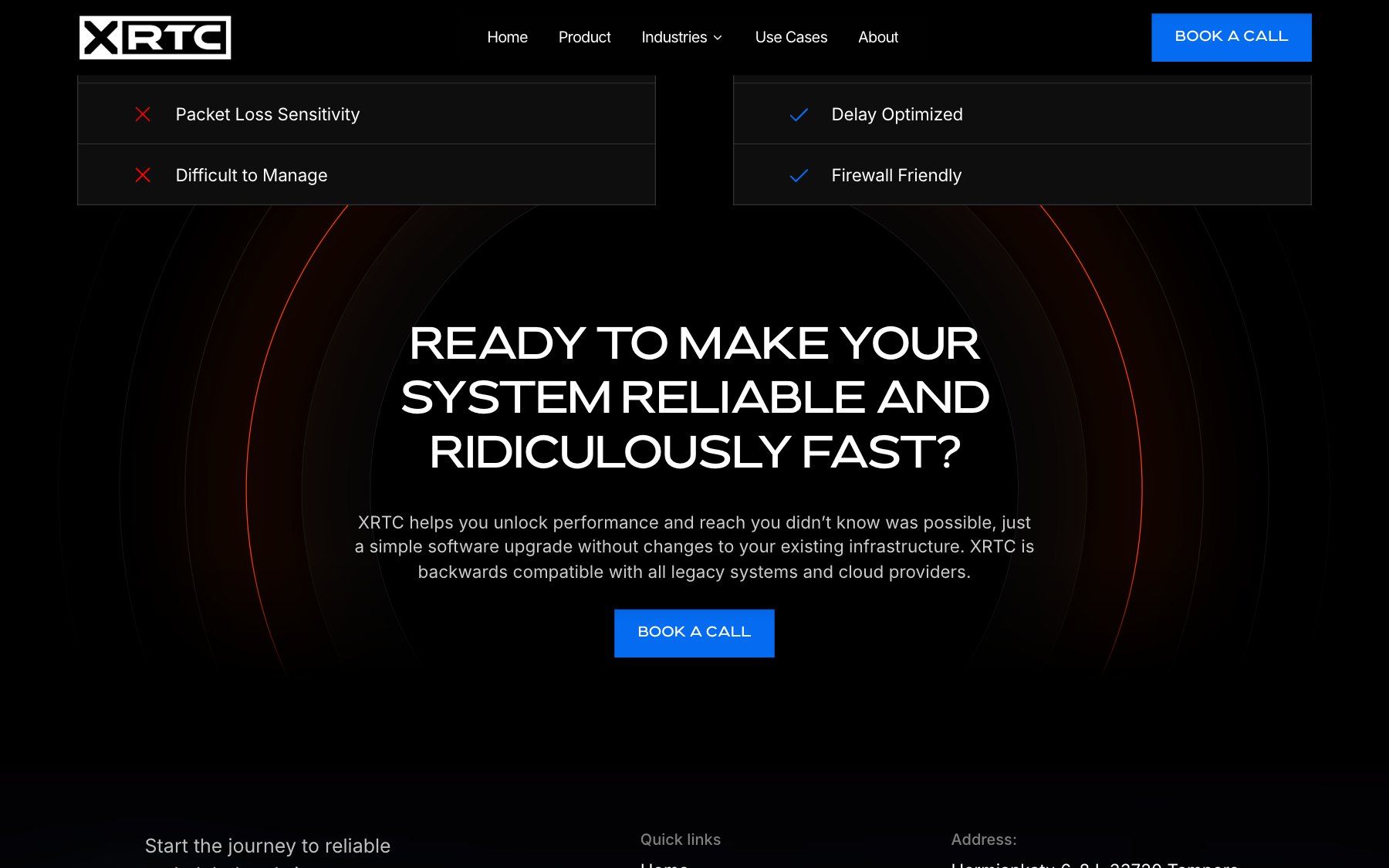The image size is (1389, 868).
Task: Select the 'Difficult to Manage' text
Action: tap(252, 175)
